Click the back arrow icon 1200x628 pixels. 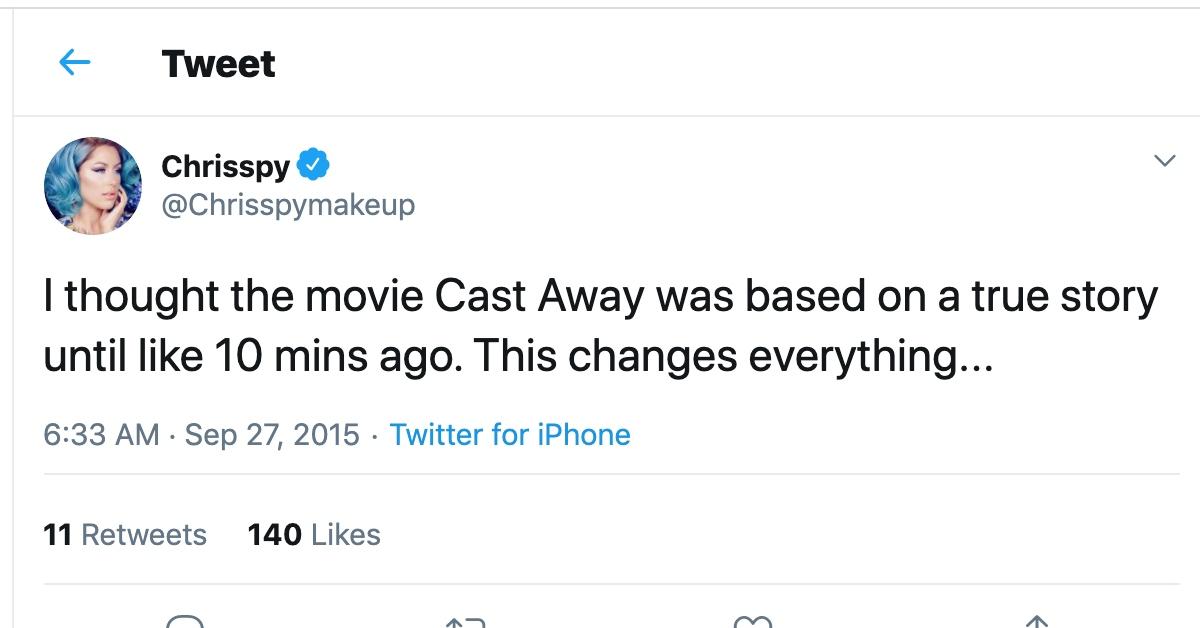(x=75, y=63)
